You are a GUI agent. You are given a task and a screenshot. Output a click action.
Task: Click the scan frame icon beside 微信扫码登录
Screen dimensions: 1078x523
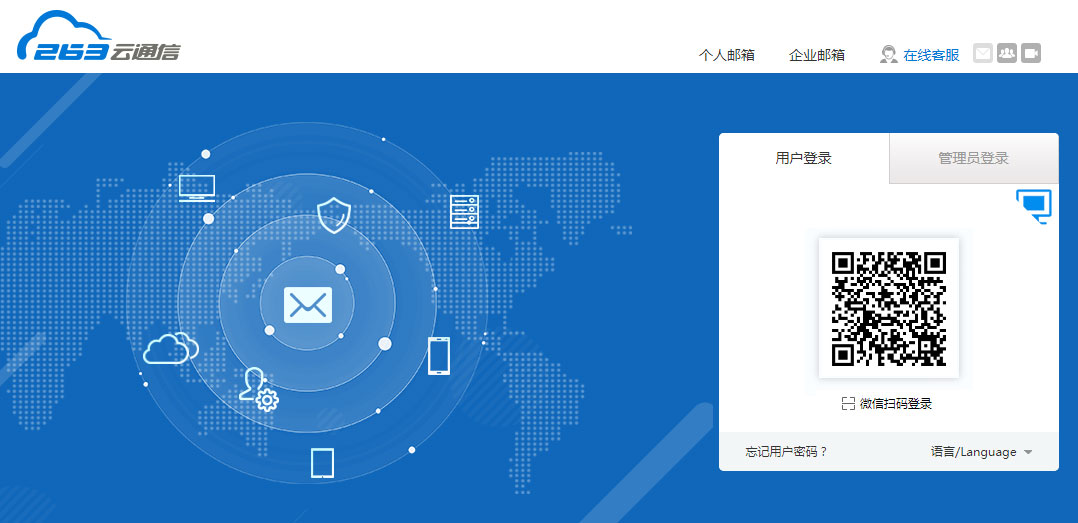pos(848,403)
